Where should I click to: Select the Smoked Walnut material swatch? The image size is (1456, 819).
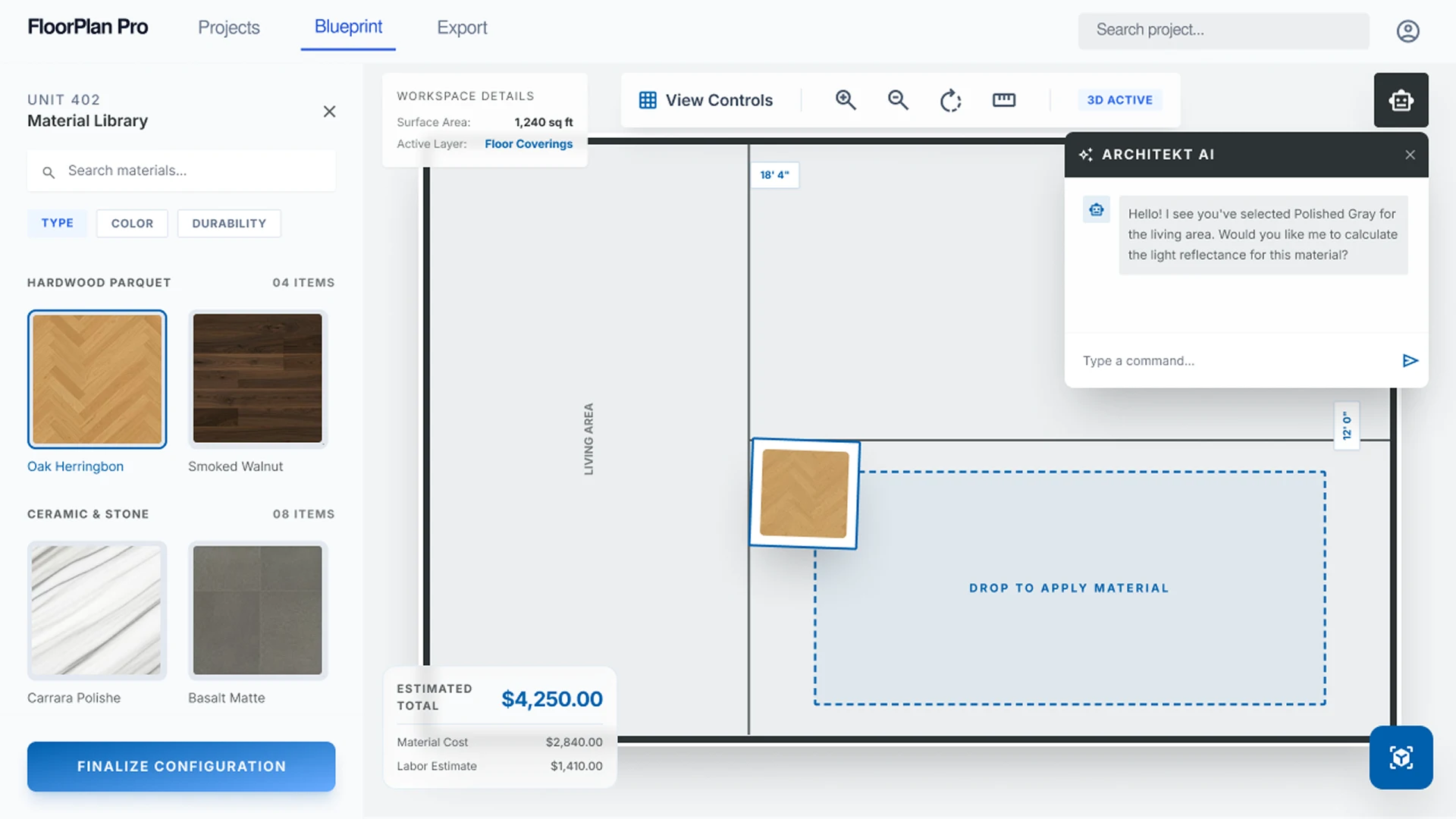[257, 378]
